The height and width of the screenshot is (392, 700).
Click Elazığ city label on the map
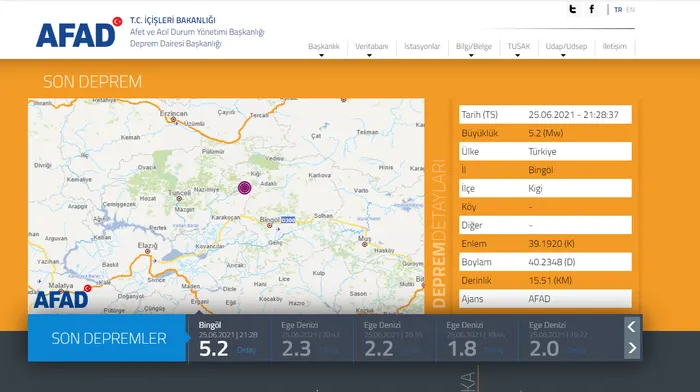[147, 246]
